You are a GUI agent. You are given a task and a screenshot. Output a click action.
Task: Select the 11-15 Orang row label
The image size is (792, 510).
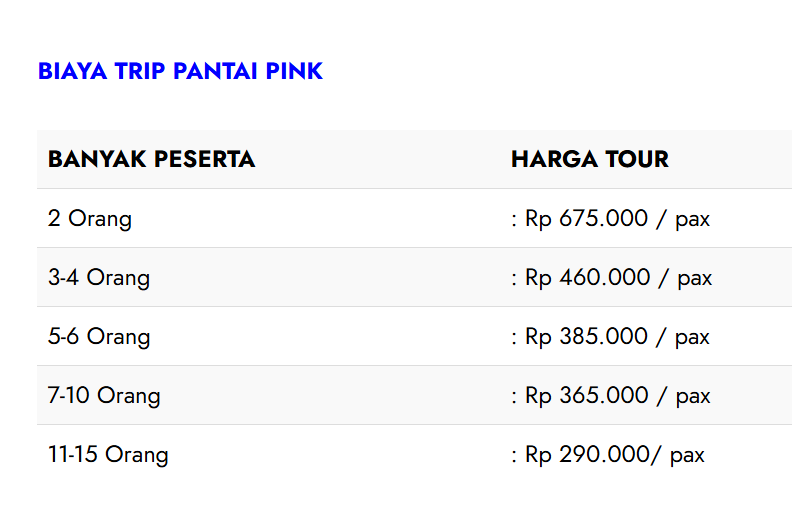(108, 455)
